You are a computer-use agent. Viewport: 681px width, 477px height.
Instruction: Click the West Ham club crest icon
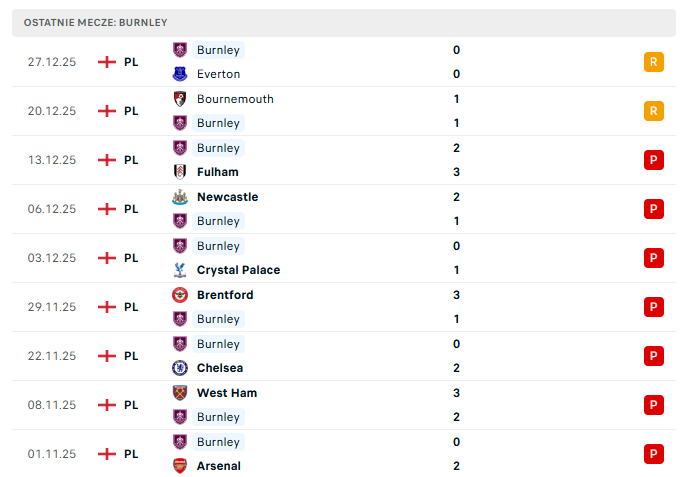180,393
